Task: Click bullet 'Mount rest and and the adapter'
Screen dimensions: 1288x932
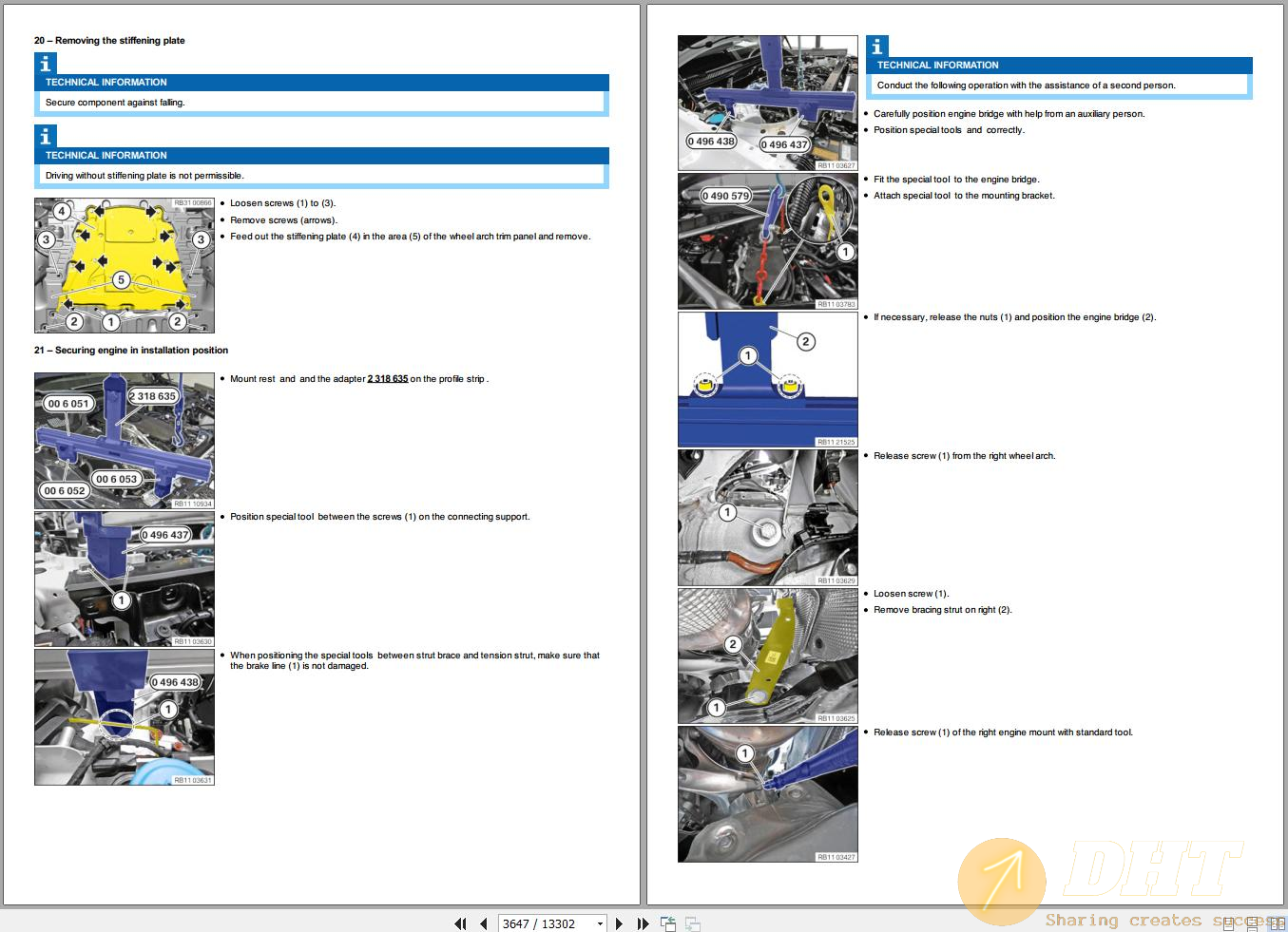Action: [x=359, y=379]
